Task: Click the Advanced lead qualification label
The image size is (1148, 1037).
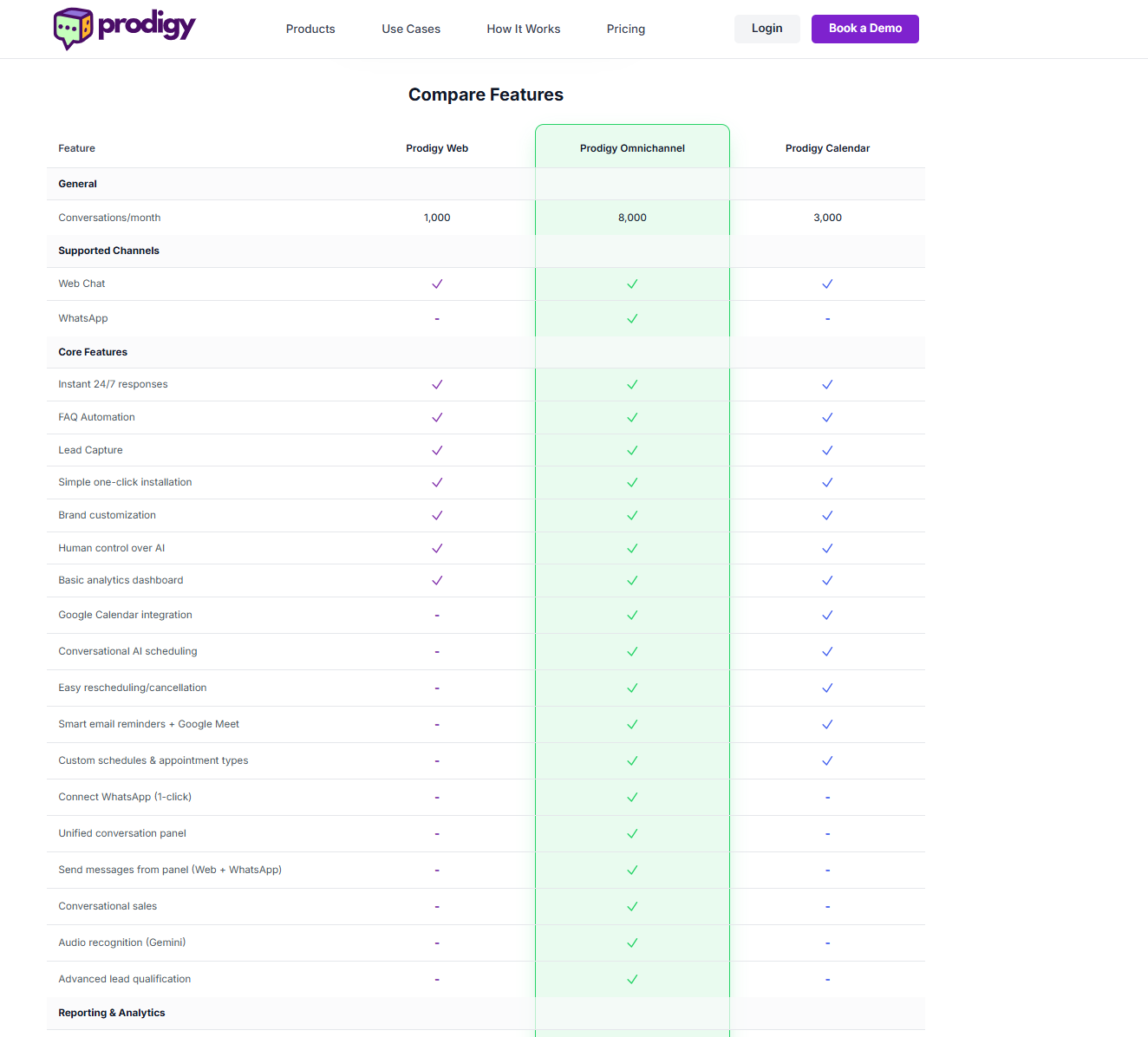Action: pyautogui.click(x=124, y=979)
